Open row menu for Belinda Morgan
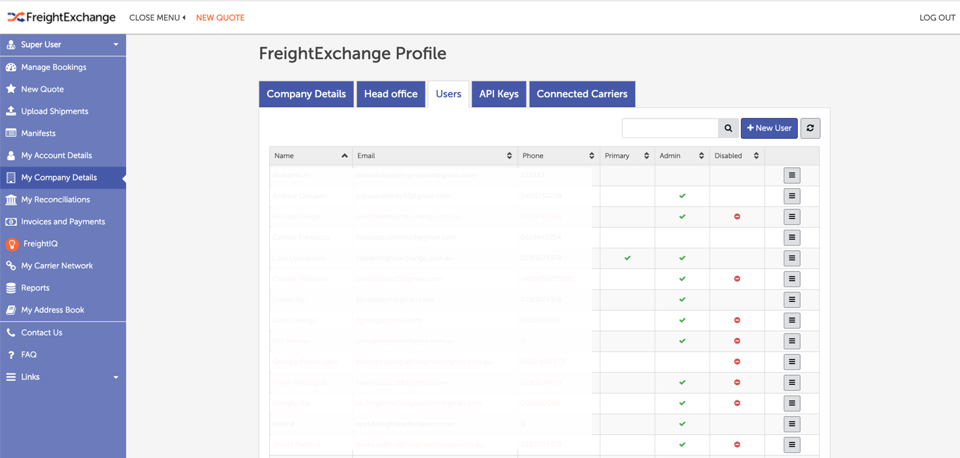 tap(792, 217)
